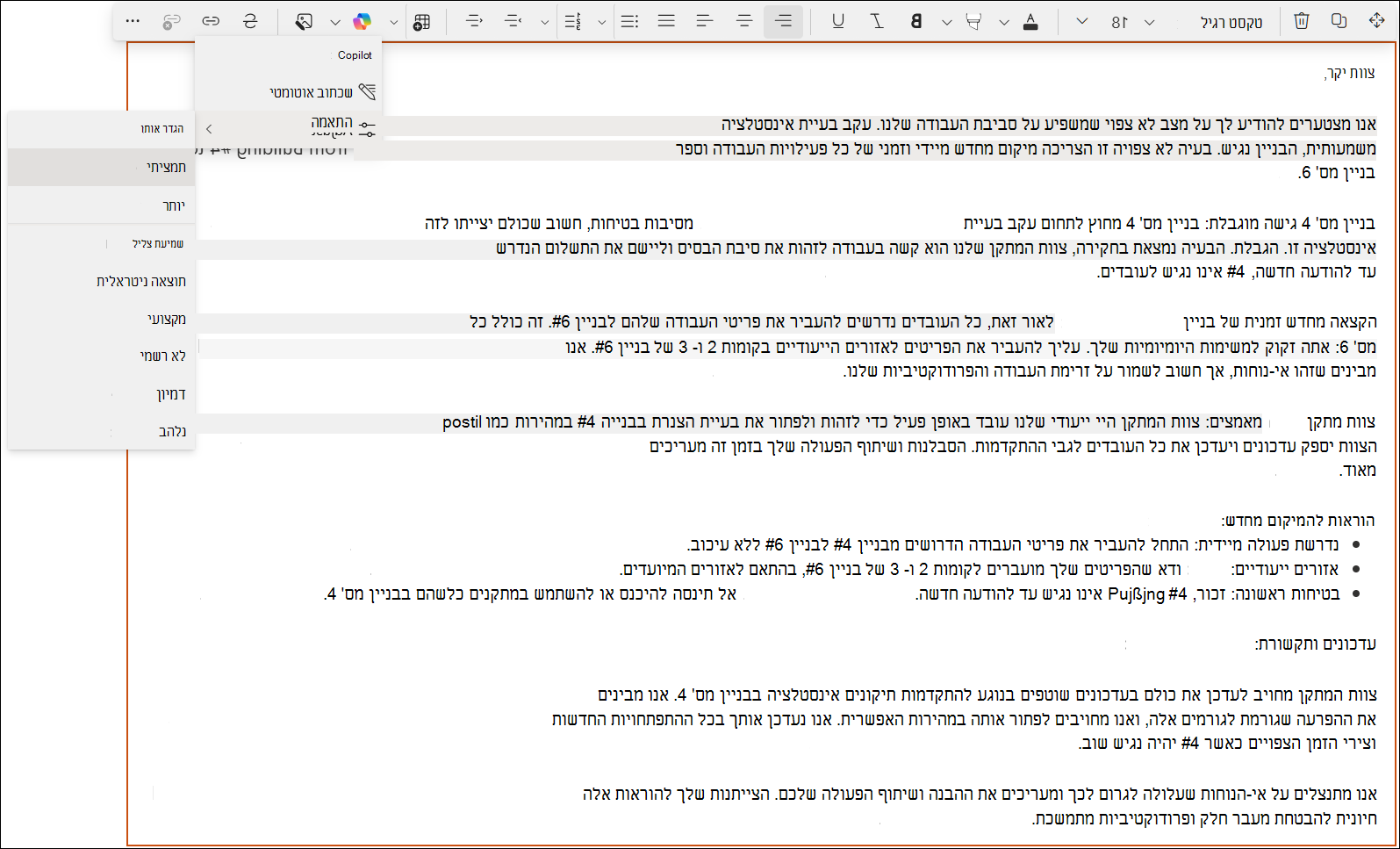
Task: Click the insert picture icon
Action: (x=304, y=21)
